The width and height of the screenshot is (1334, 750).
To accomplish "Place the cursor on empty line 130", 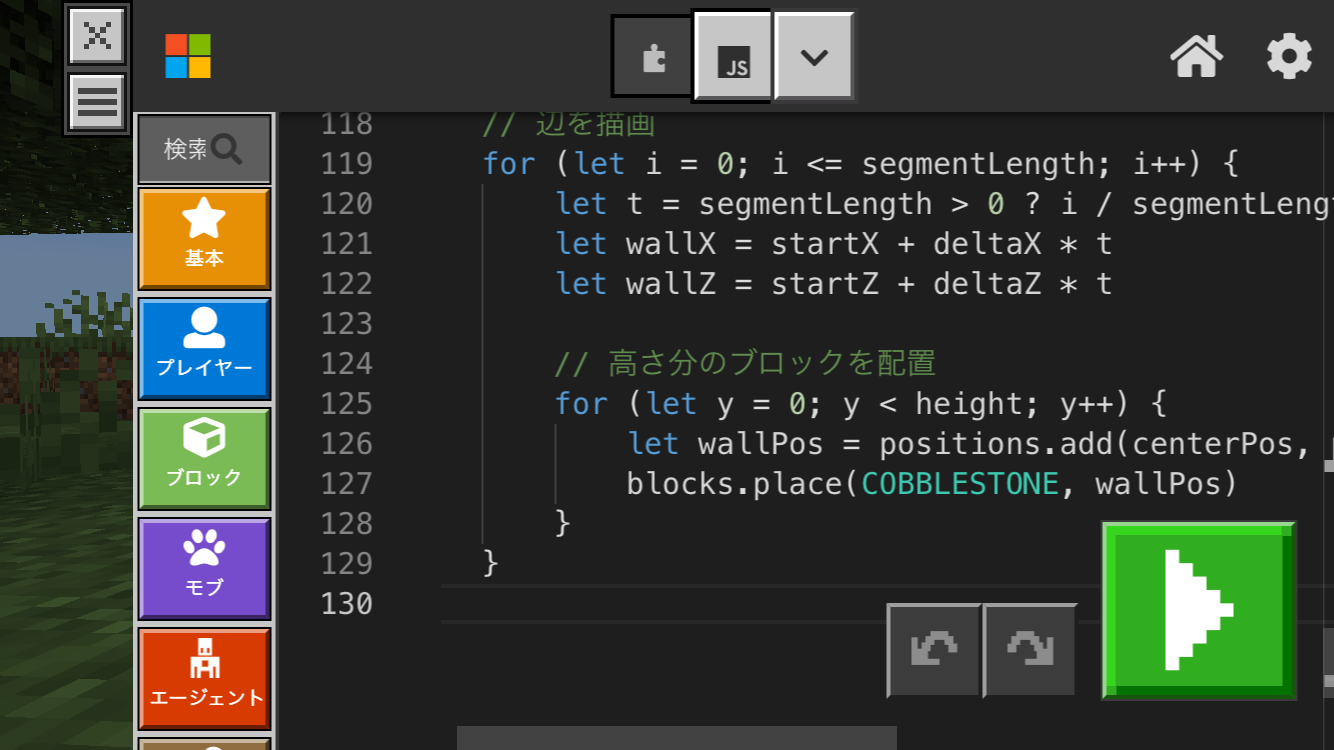I will pos(700,604).
